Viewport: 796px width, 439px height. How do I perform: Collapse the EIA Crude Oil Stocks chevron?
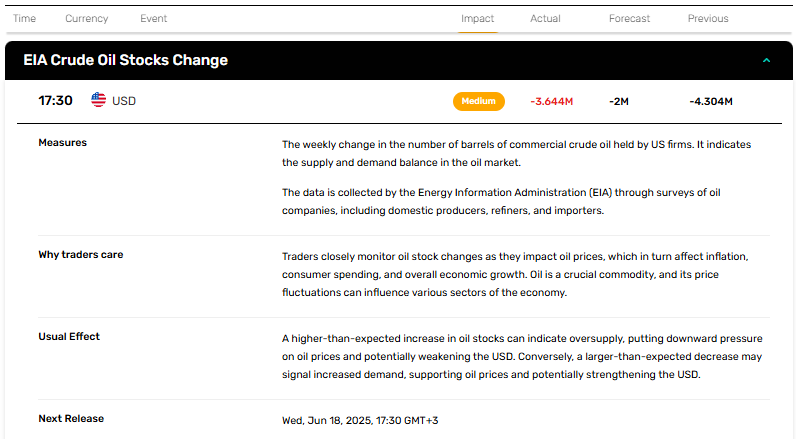pos(766,60)
